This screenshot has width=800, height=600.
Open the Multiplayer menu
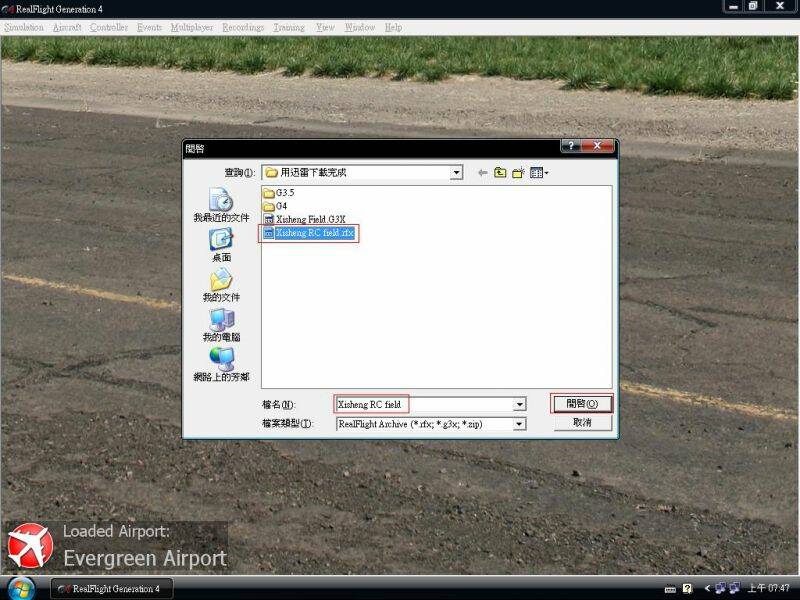pyautogui.click(x=192, y=28)
